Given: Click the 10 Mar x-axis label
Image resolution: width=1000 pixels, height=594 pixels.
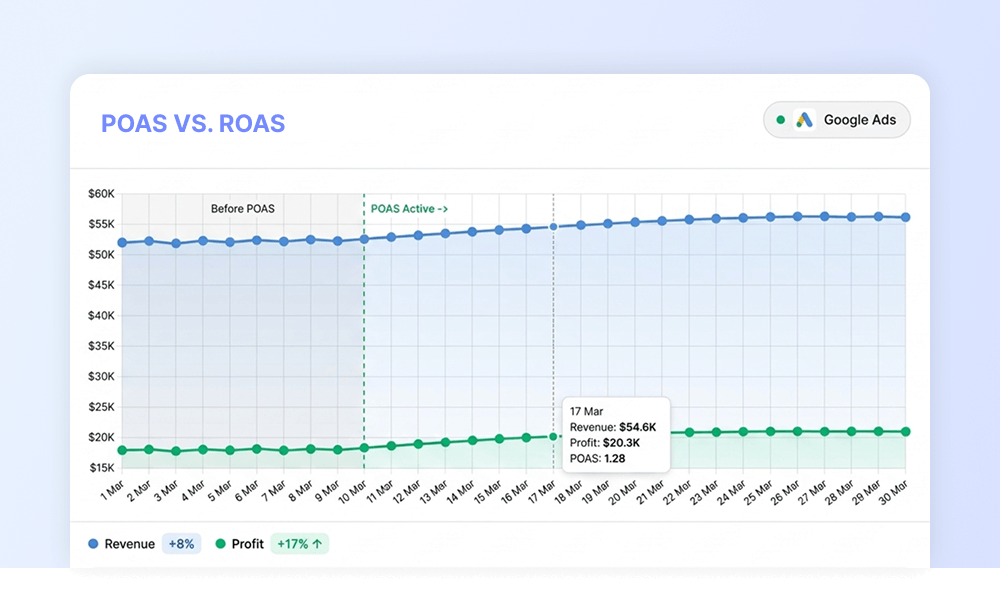Looking at the screenshot, I should 353,492.
